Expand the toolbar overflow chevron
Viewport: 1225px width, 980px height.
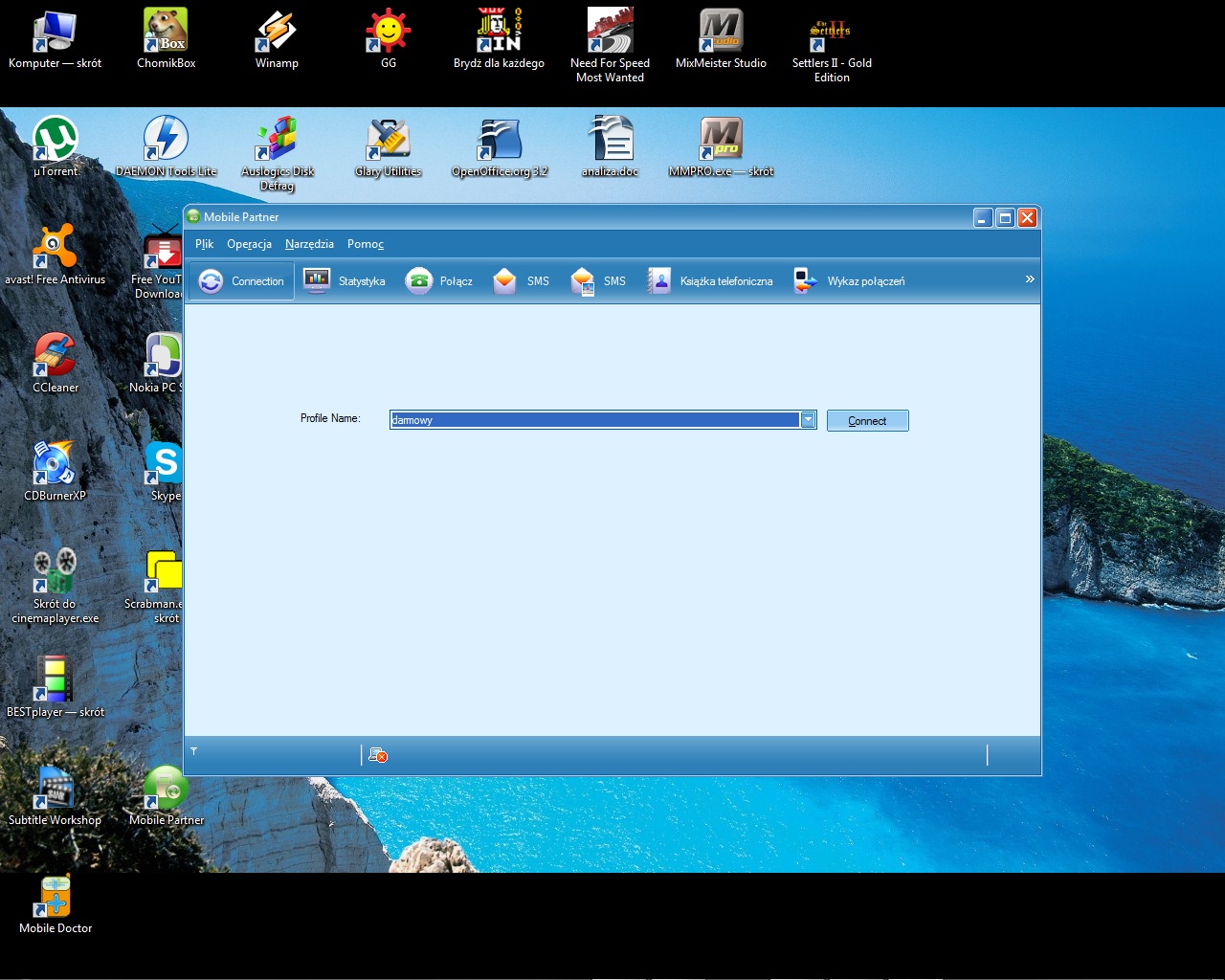(x=1030, y=278)
